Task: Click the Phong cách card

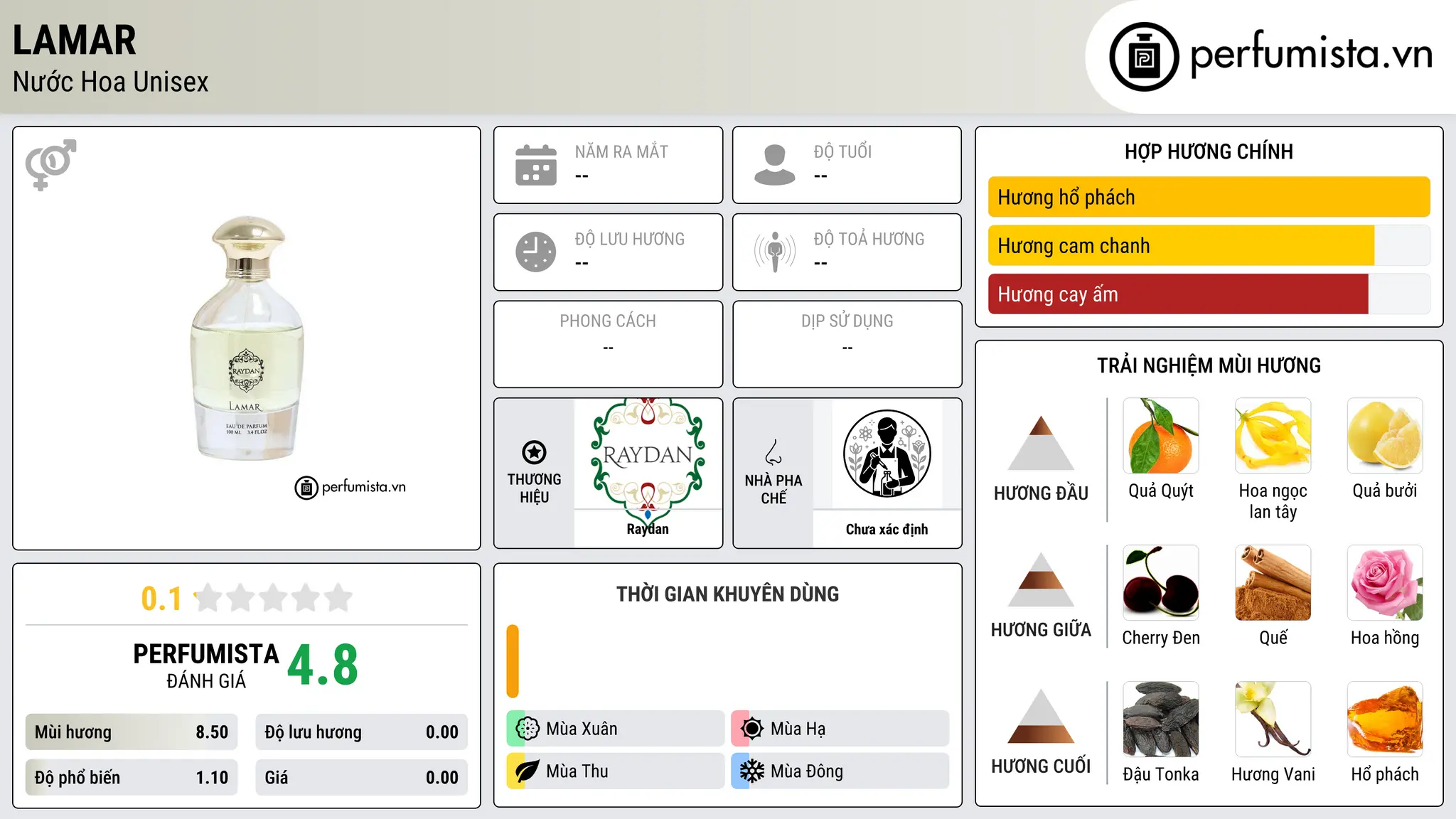Action: (608, 344)
